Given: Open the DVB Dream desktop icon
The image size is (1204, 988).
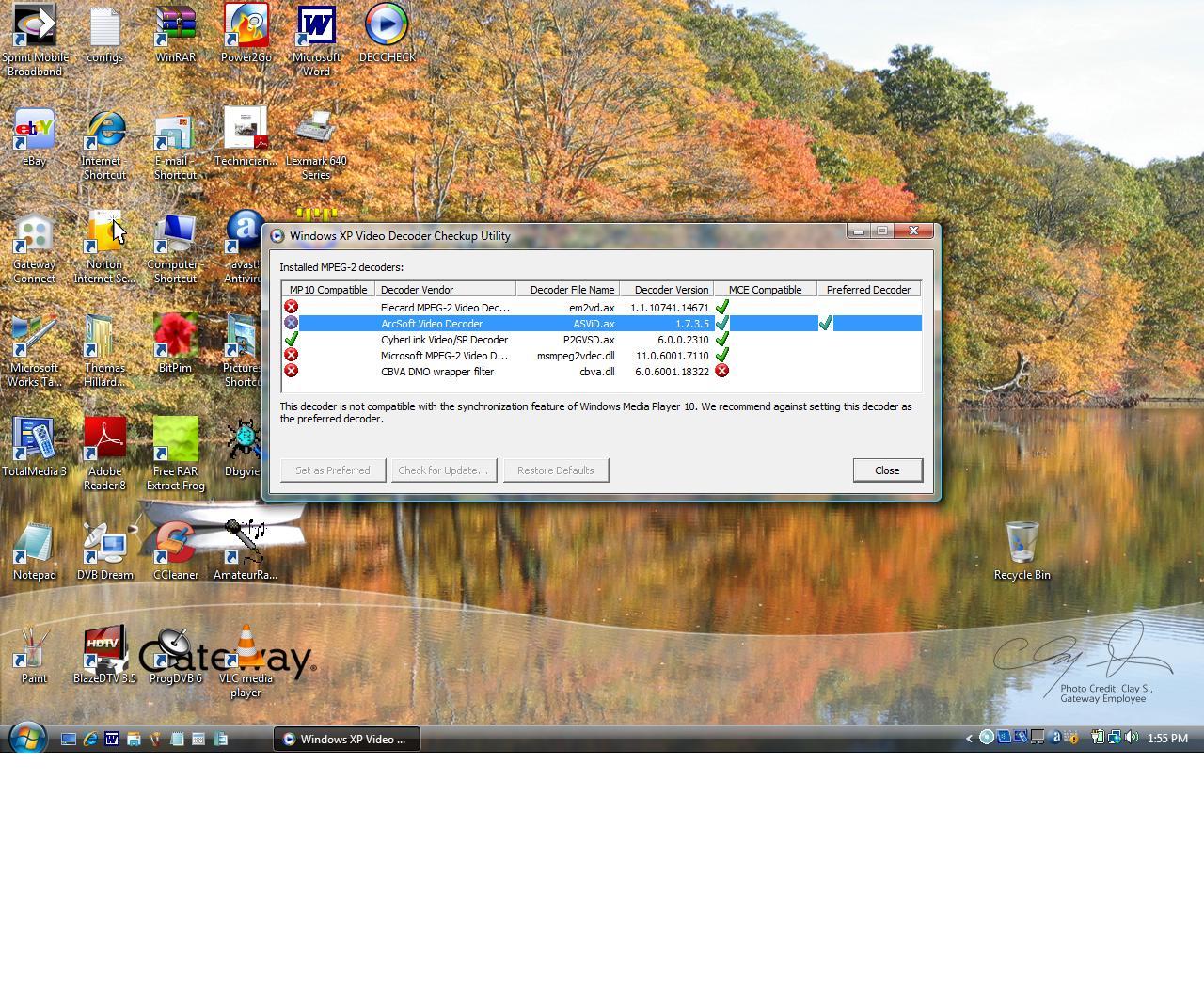Looking at the screenshot, I should (104, 546).
